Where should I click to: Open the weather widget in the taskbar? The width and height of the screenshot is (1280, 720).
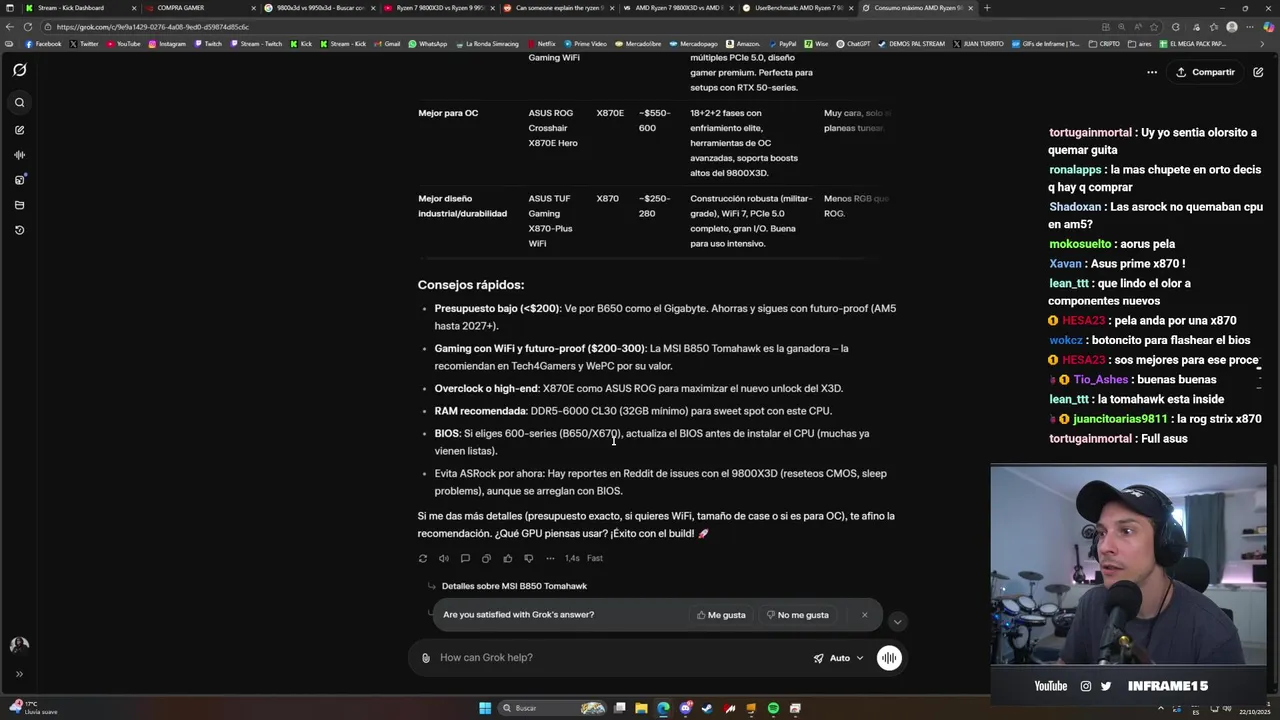tap(34, 708)
